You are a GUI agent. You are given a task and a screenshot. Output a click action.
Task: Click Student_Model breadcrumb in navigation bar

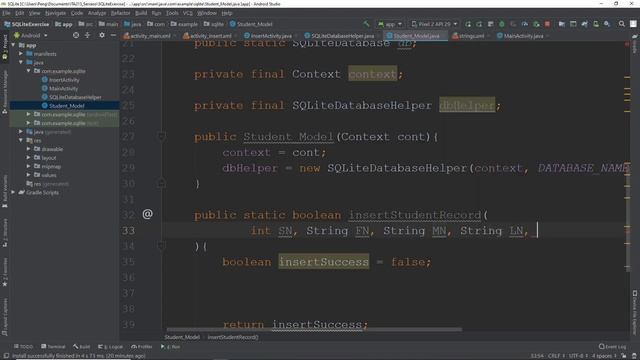[x=251, y=24]
